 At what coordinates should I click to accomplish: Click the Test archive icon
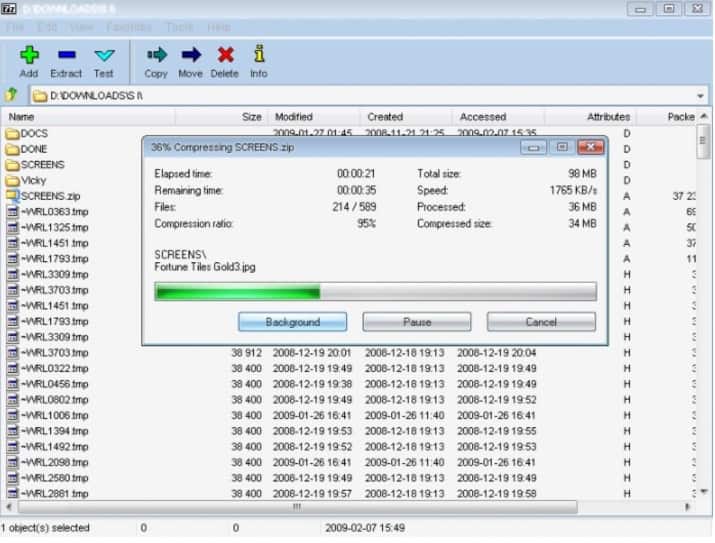click(103, 56)
